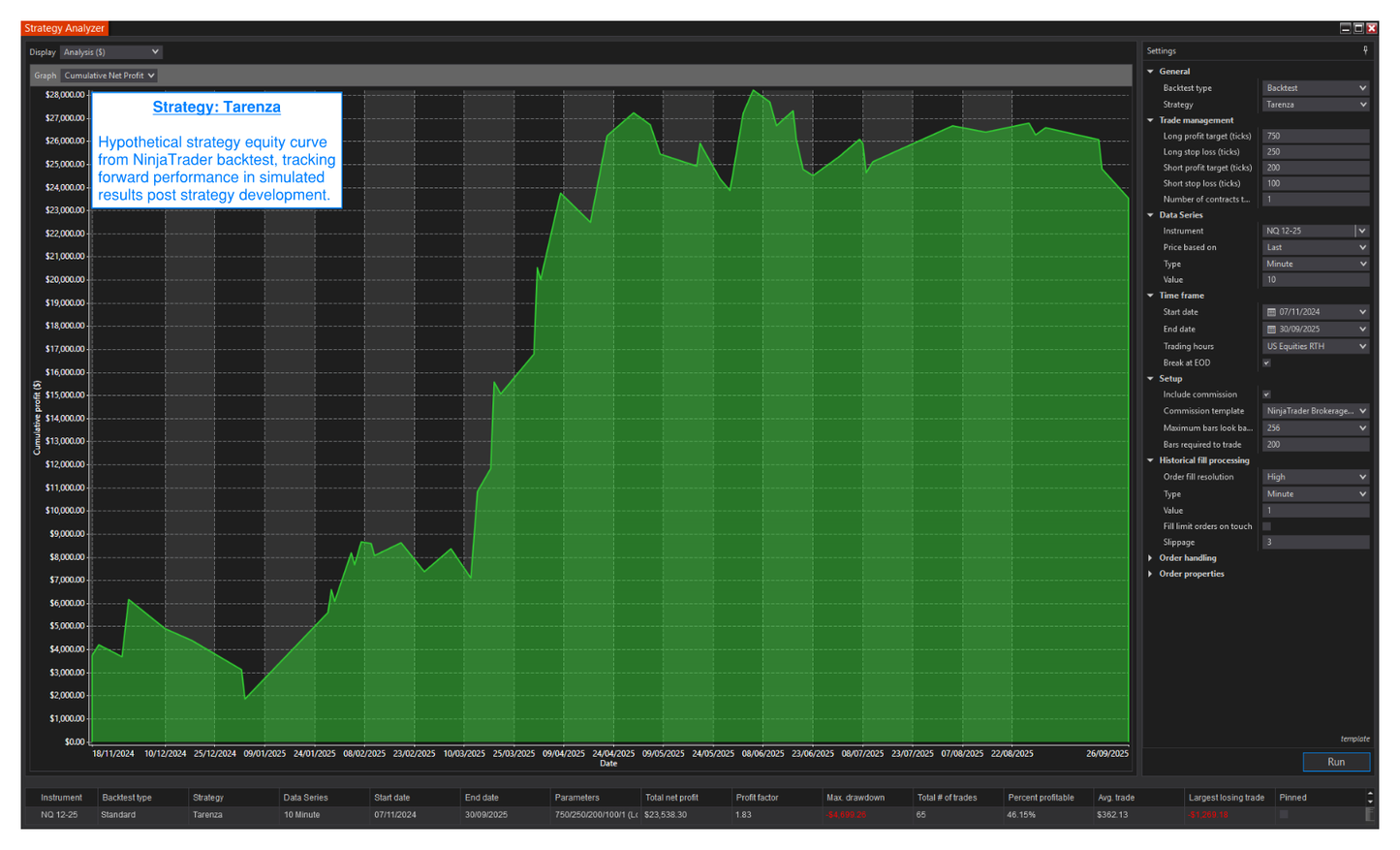Image resolution: width=1400 pixels, height=850 pixels.
Task: Click the Start date calendar icon
Action: (1271, 312)
